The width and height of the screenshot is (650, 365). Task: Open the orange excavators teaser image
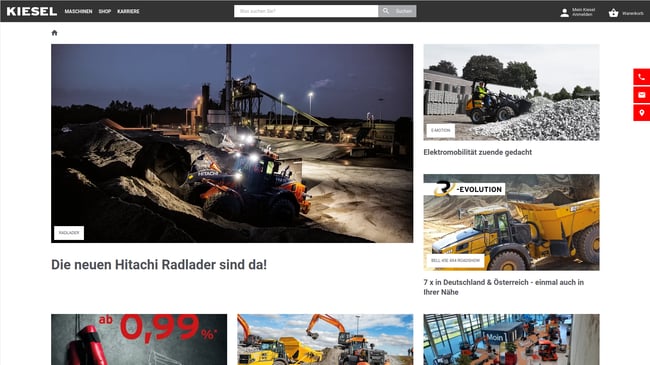pos(325,339)
